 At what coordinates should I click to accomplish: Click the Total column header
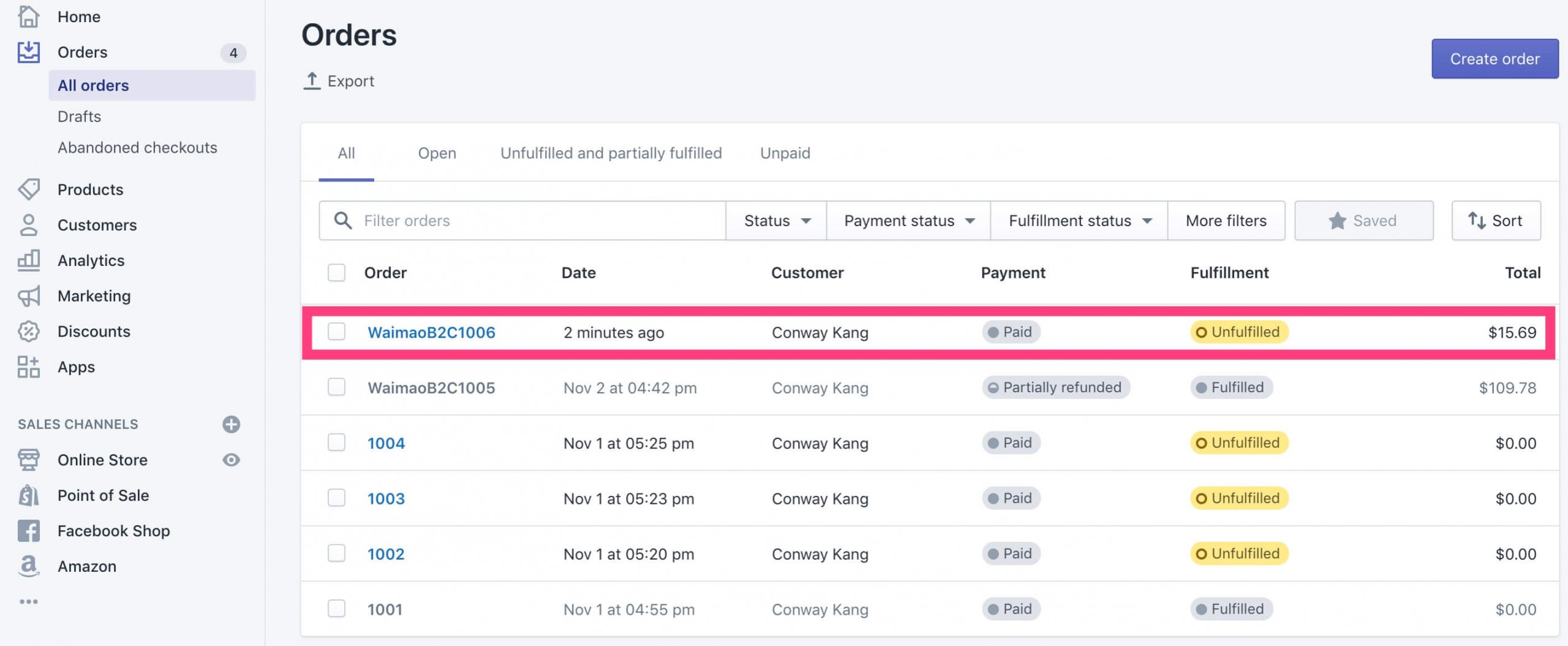coord(1523,273)
